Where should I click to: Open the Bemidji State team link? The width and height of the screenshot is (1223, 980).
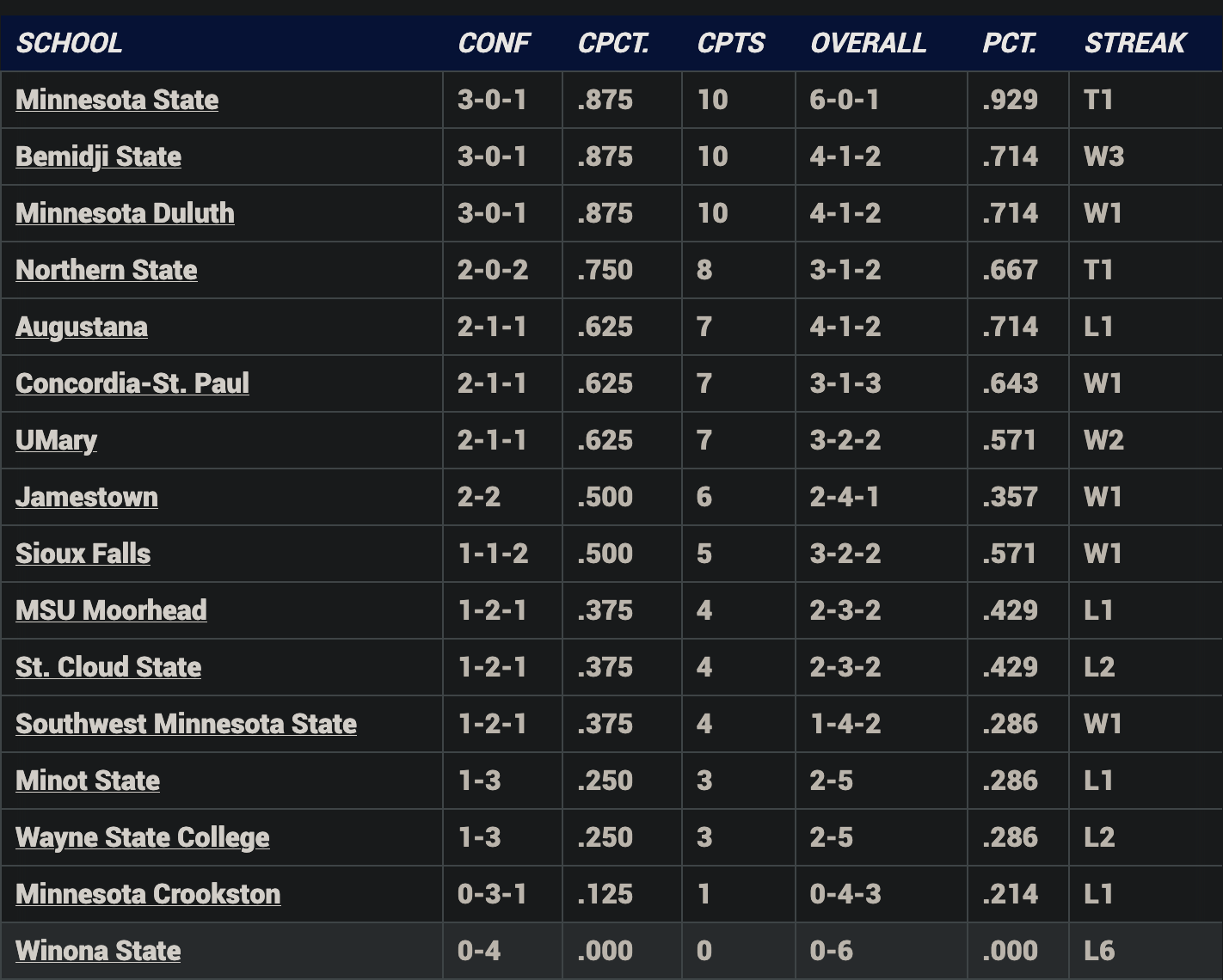pyautogui.click(x=98, y=156)
